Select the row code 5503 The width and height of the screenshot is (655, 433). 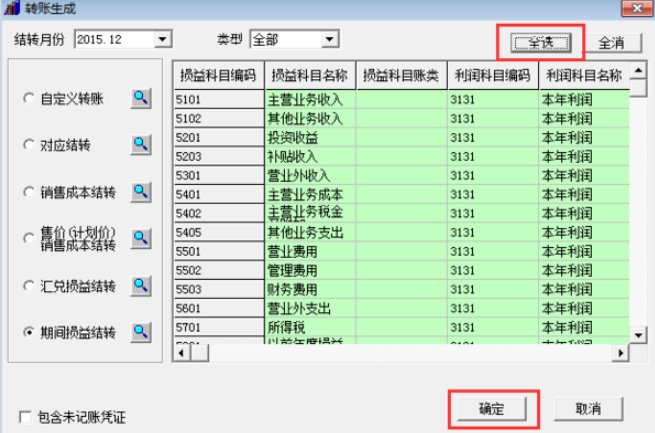point(219,289)
